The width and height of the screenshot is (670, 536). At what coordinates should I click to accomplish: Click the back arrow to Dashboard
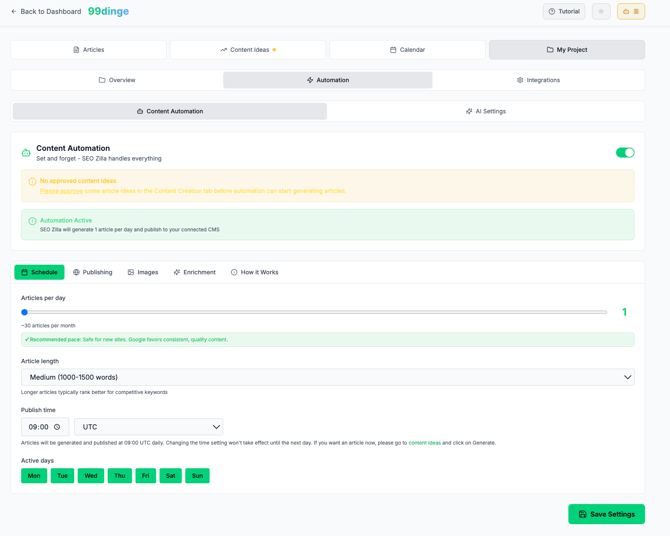pos(14,12)
